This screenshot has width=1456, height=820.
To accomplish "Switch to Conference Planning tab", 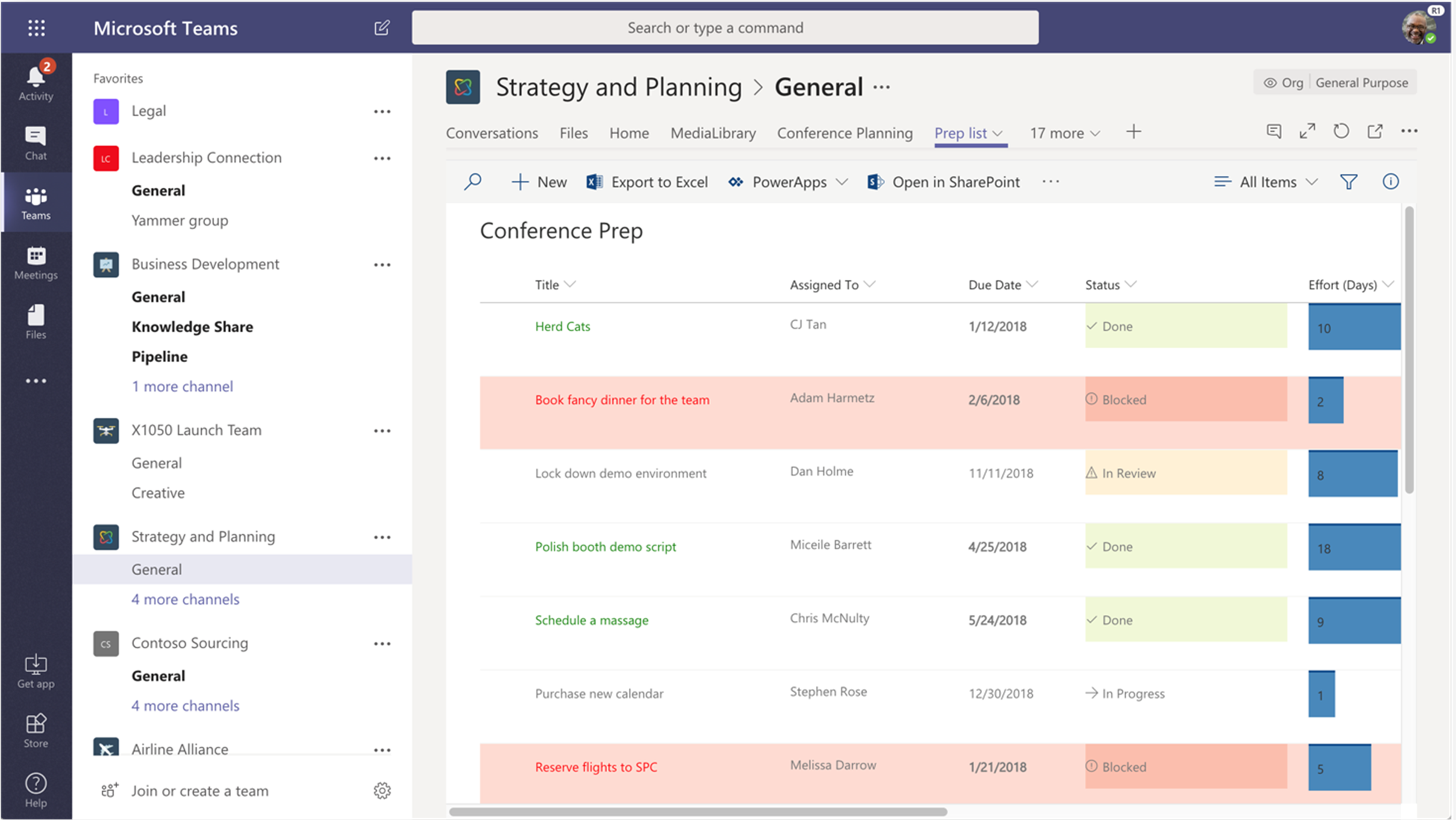I will click(845, 131).
